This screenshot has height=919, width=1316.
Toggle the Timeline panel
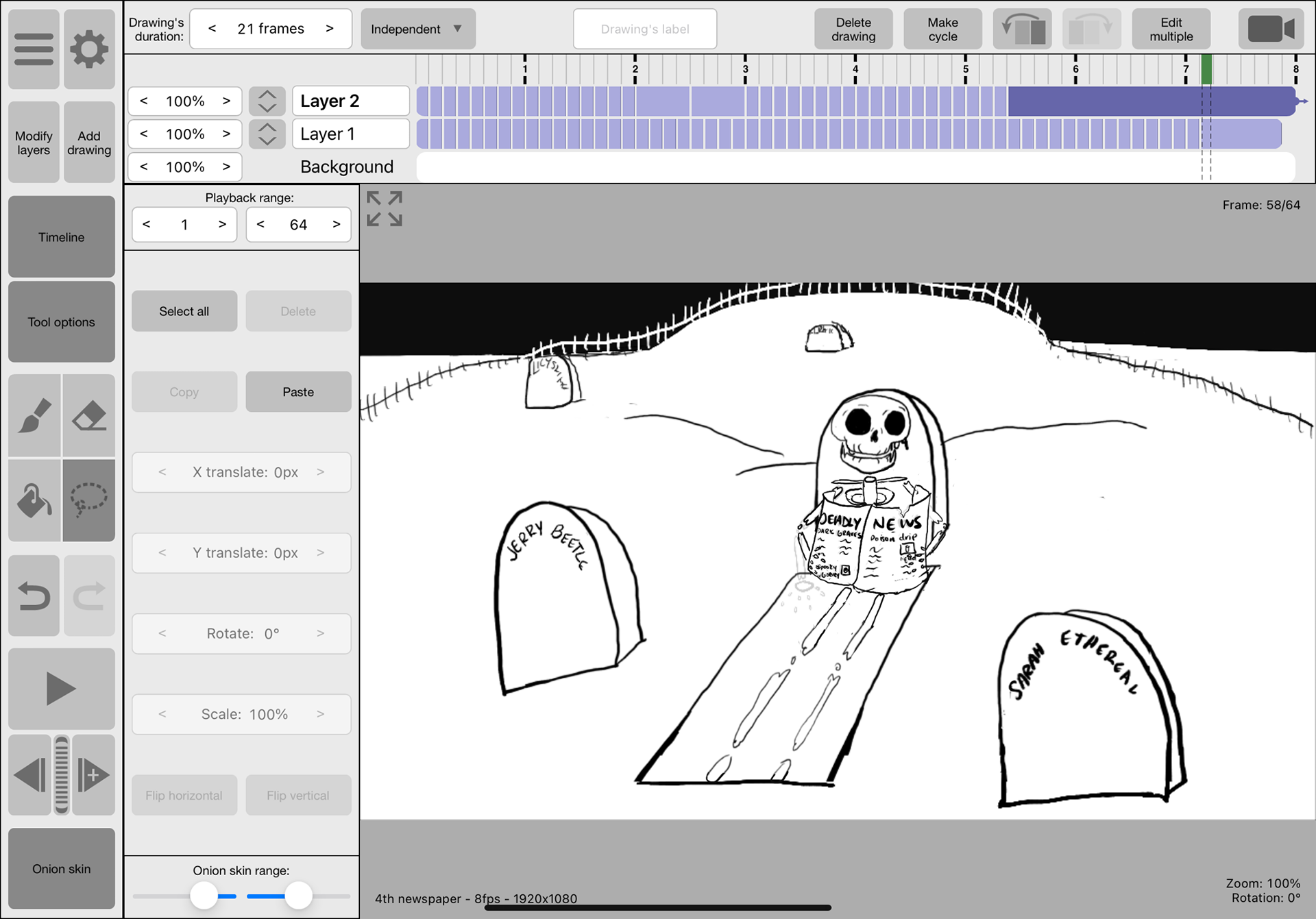[x=62, y=237]
